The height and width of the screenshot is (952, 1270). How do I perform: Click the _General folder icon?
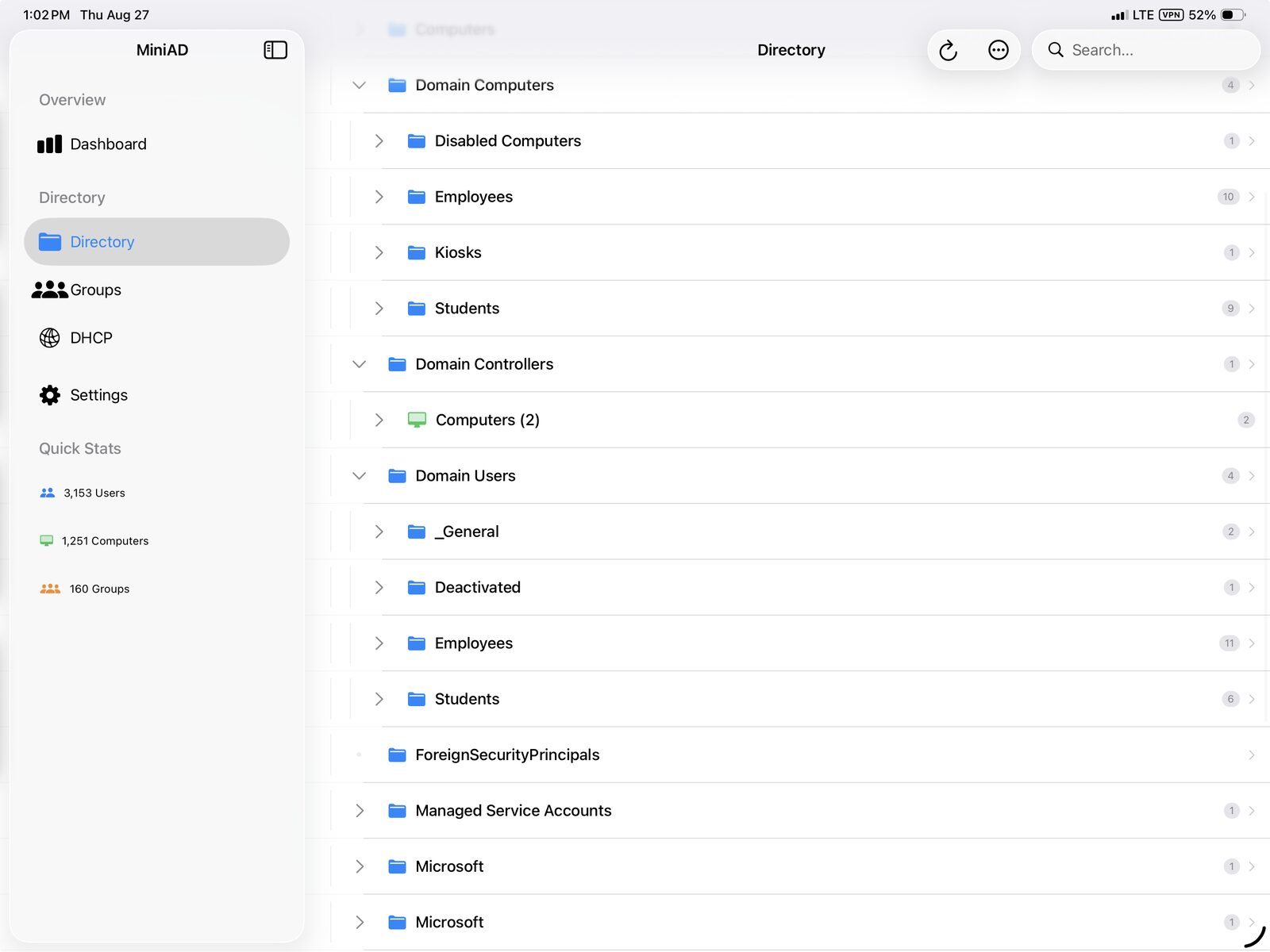point(416,532)
